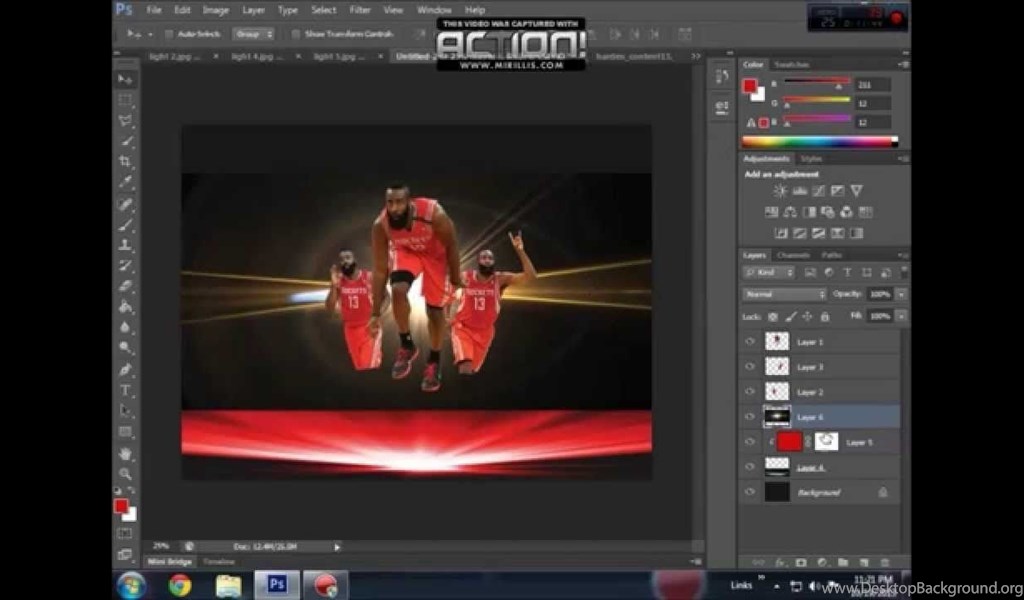Expand the Opacity slider arrow
The image size is (1024, 600).
901,294
